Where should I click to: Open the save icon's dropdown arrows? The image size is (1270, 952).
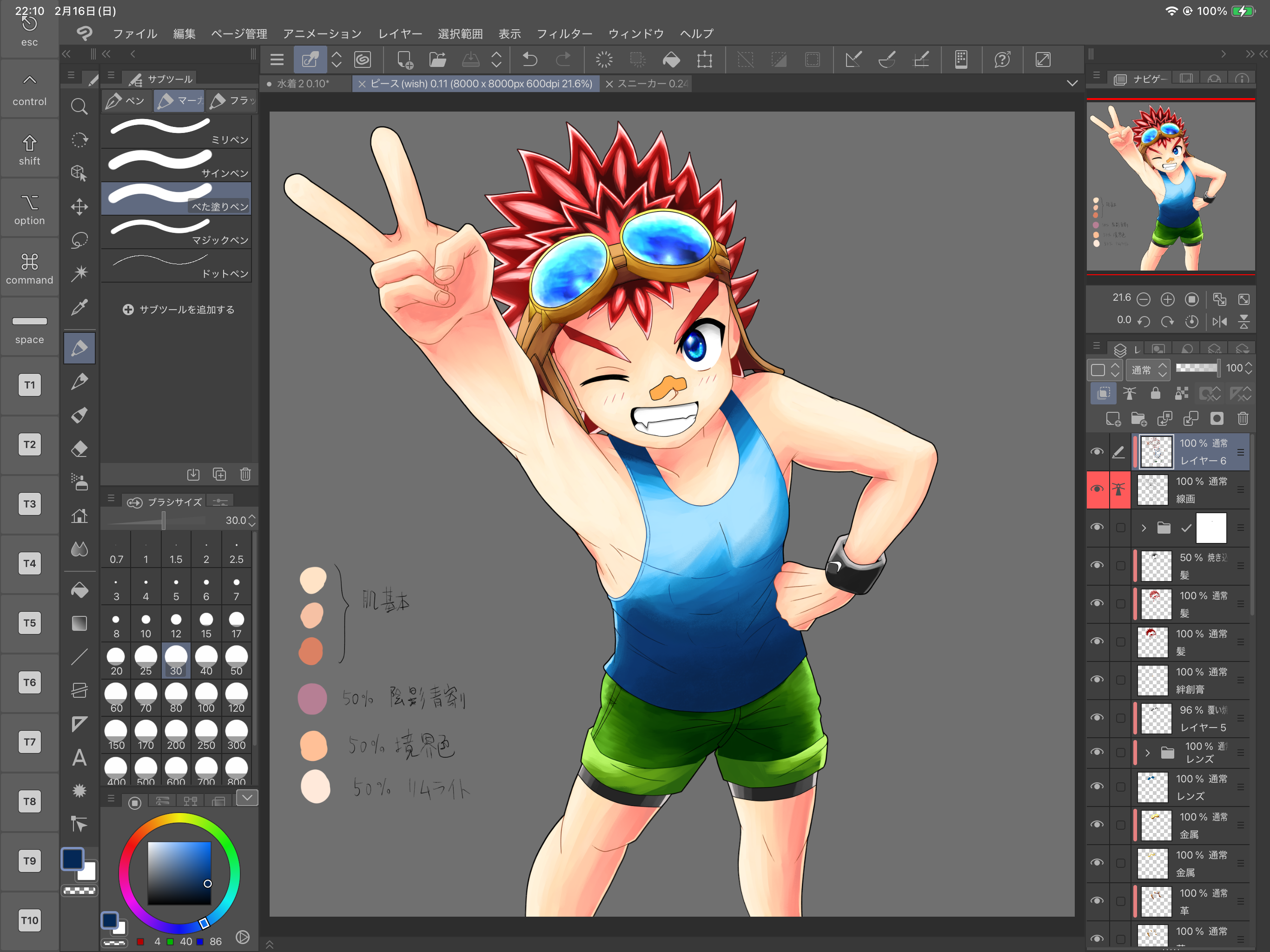[496, 59]
